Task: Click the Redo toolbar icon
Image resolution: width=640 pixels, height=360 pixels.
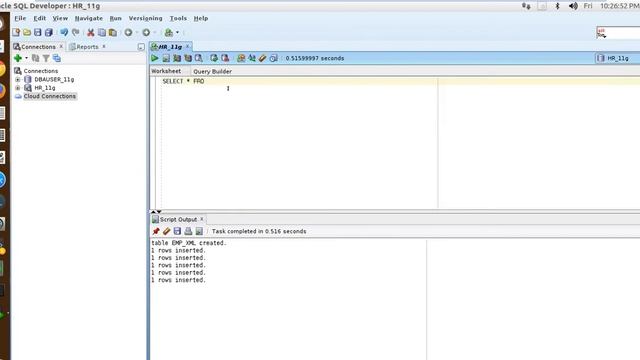Action: click(x=76, y=32)
